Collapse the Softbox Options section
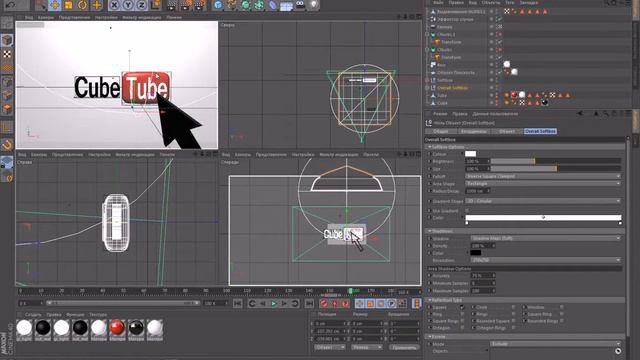The width and height of the screenshot is (640, 360). click(x=429, y=147)
